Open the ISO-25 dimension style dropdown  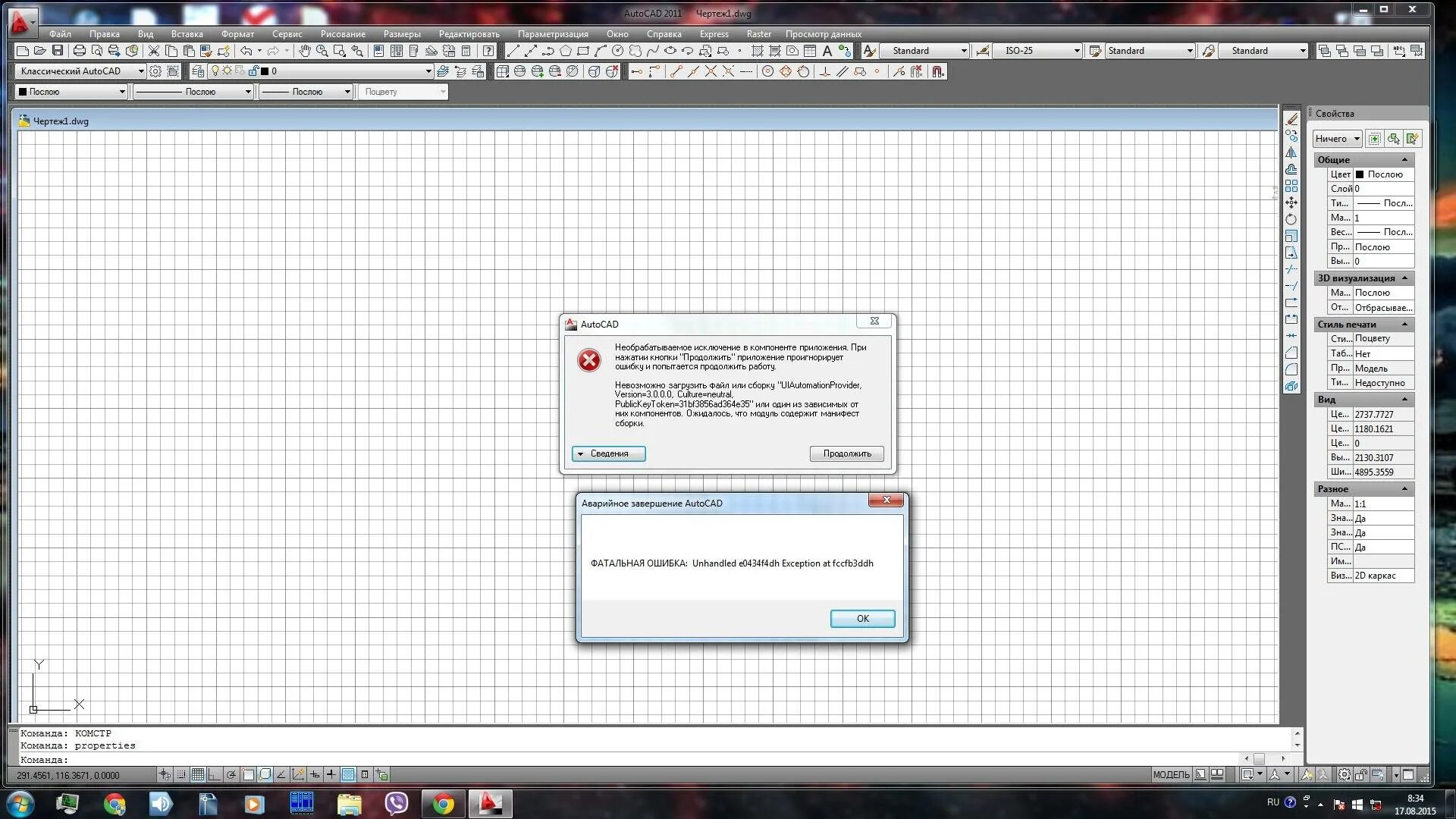click(1076, 51)
